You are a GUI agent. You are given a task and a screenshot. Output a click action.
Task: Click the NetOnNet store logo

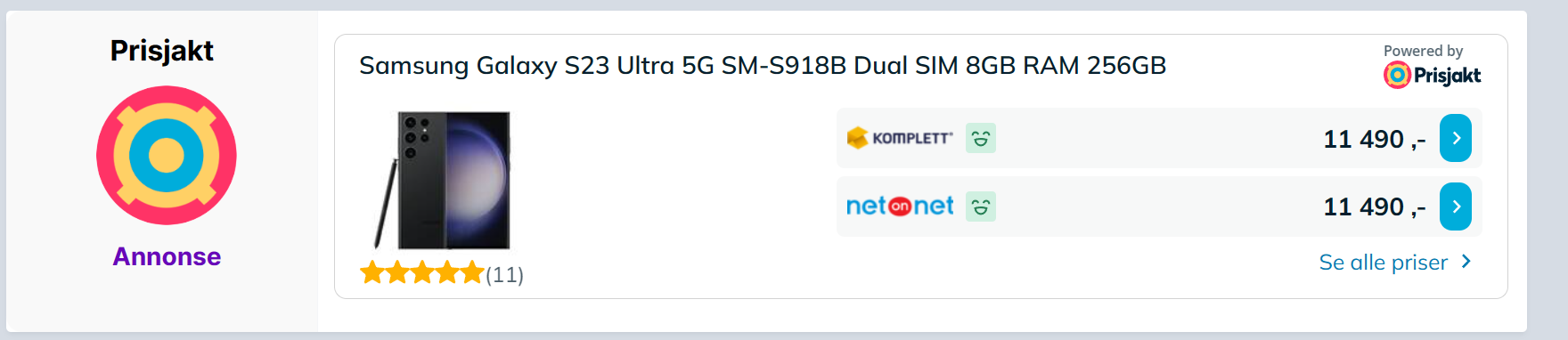(x=899, y=206)
